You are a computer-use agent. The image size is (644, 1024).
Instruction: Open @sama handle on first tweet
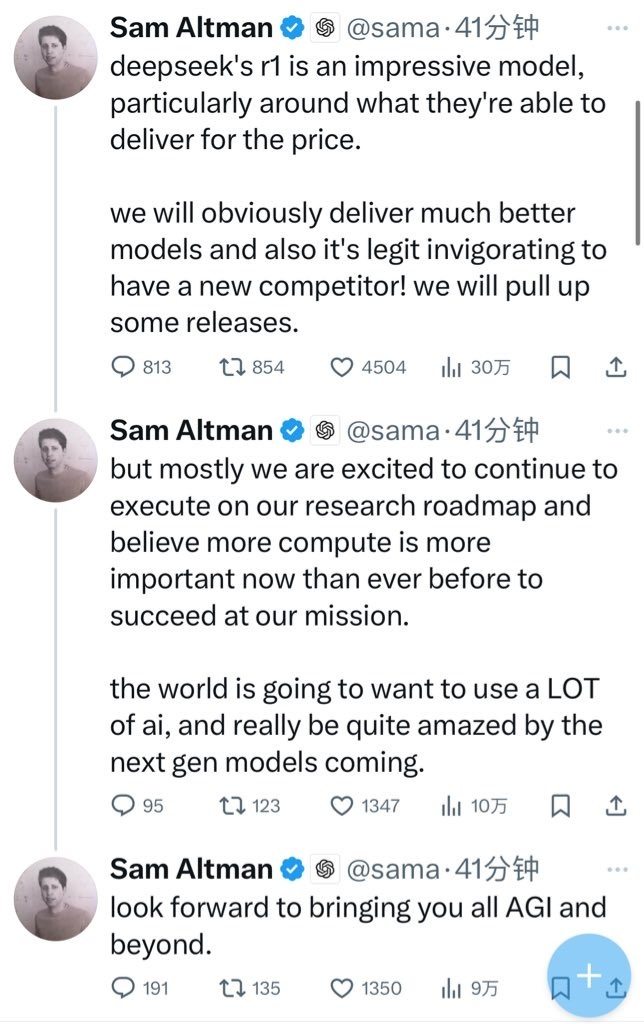(393, 28)
